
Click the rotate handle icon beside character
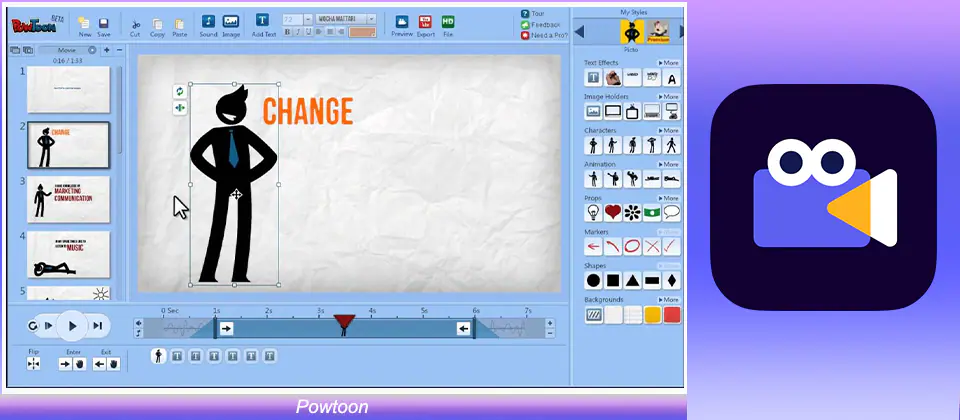pyautogui.click(x=179, y=91)
